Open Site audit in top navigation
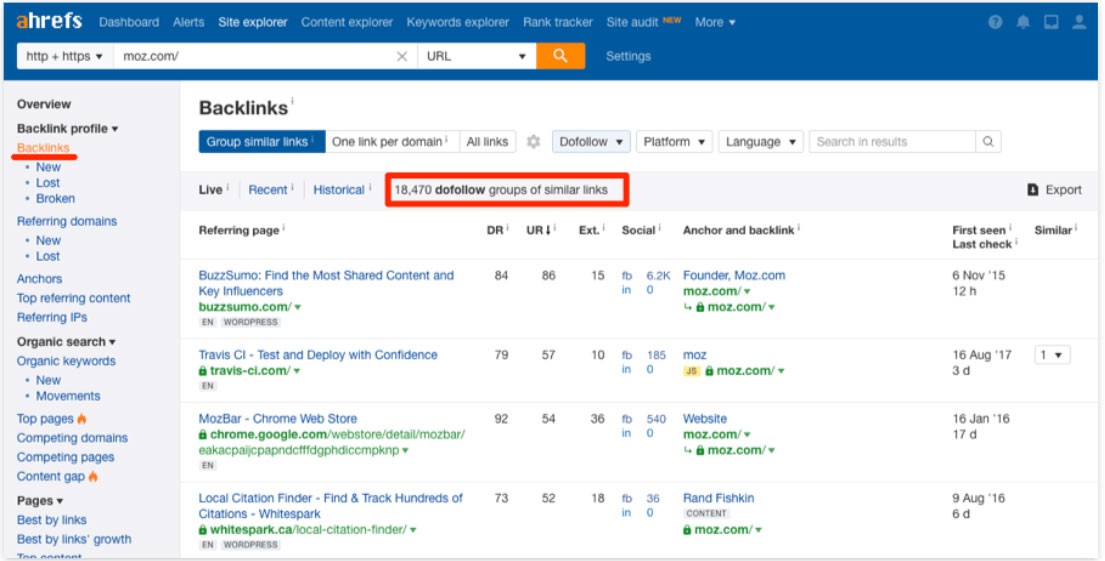The image size is (1105, 561). [x=632, y=22]
